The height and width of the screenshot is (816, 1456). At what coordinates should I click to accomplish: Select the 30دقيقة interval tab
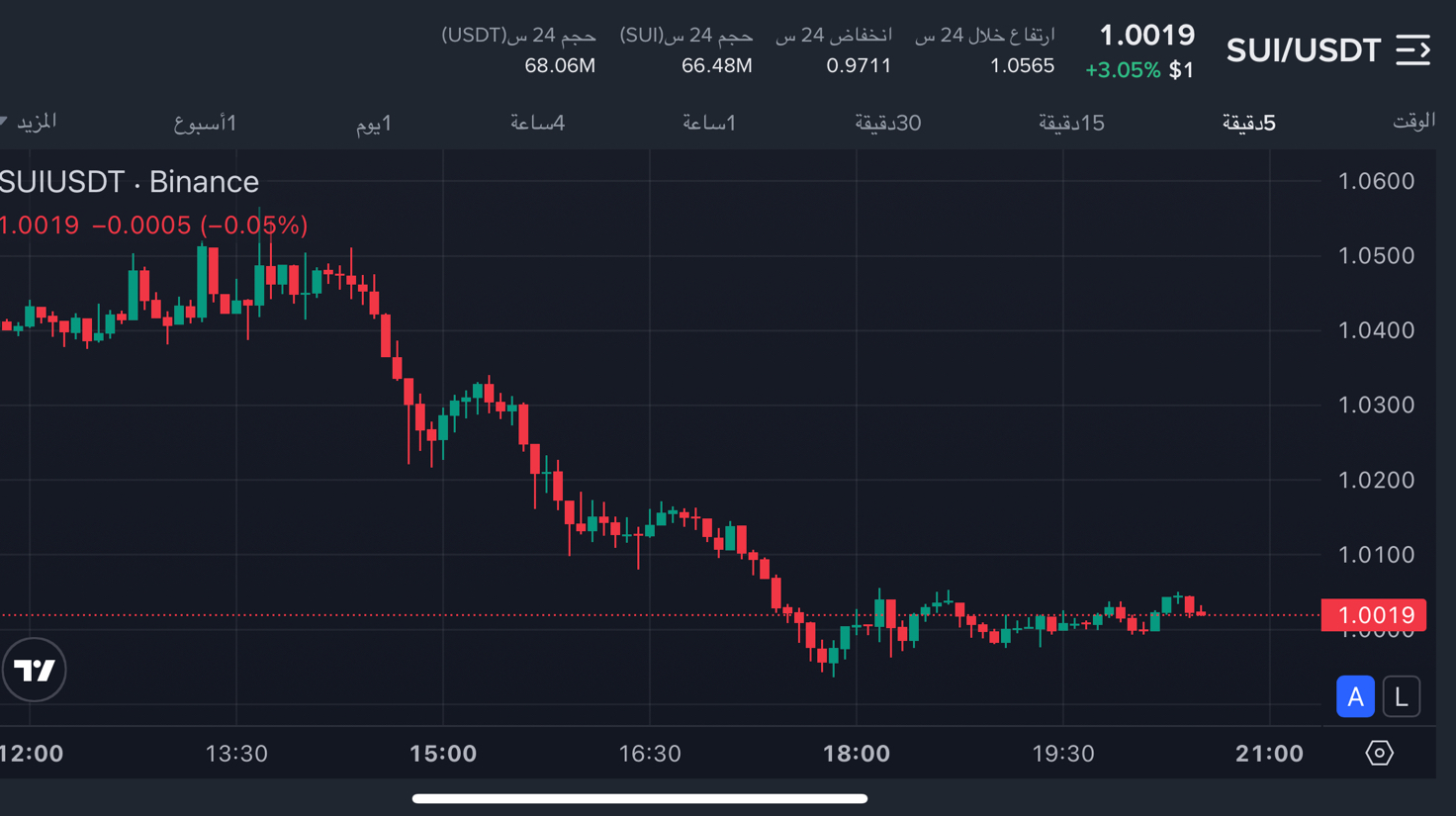(887, 123)
